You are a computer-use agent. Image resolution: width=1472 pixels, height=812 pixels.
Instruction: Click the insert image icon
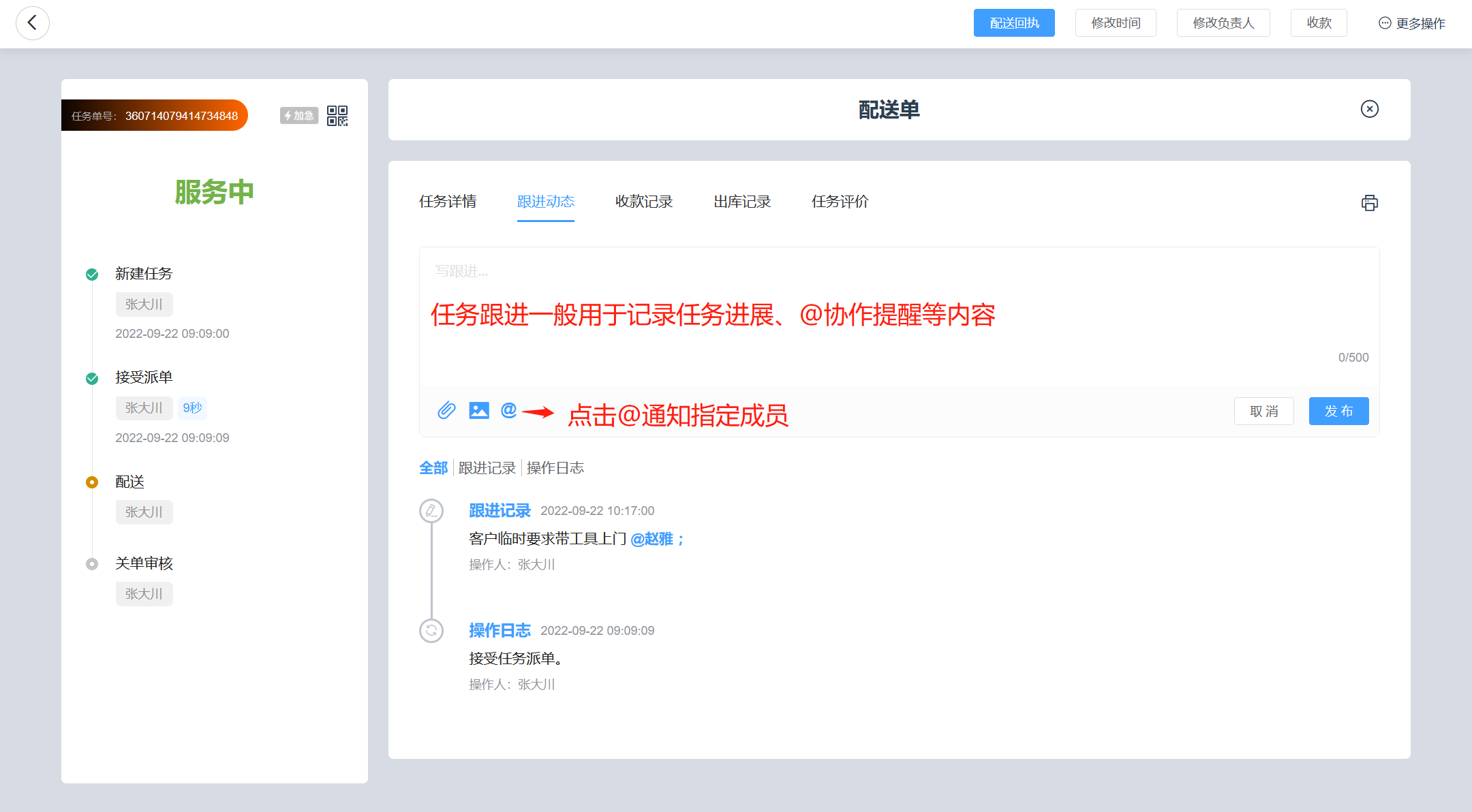(479, 410)
